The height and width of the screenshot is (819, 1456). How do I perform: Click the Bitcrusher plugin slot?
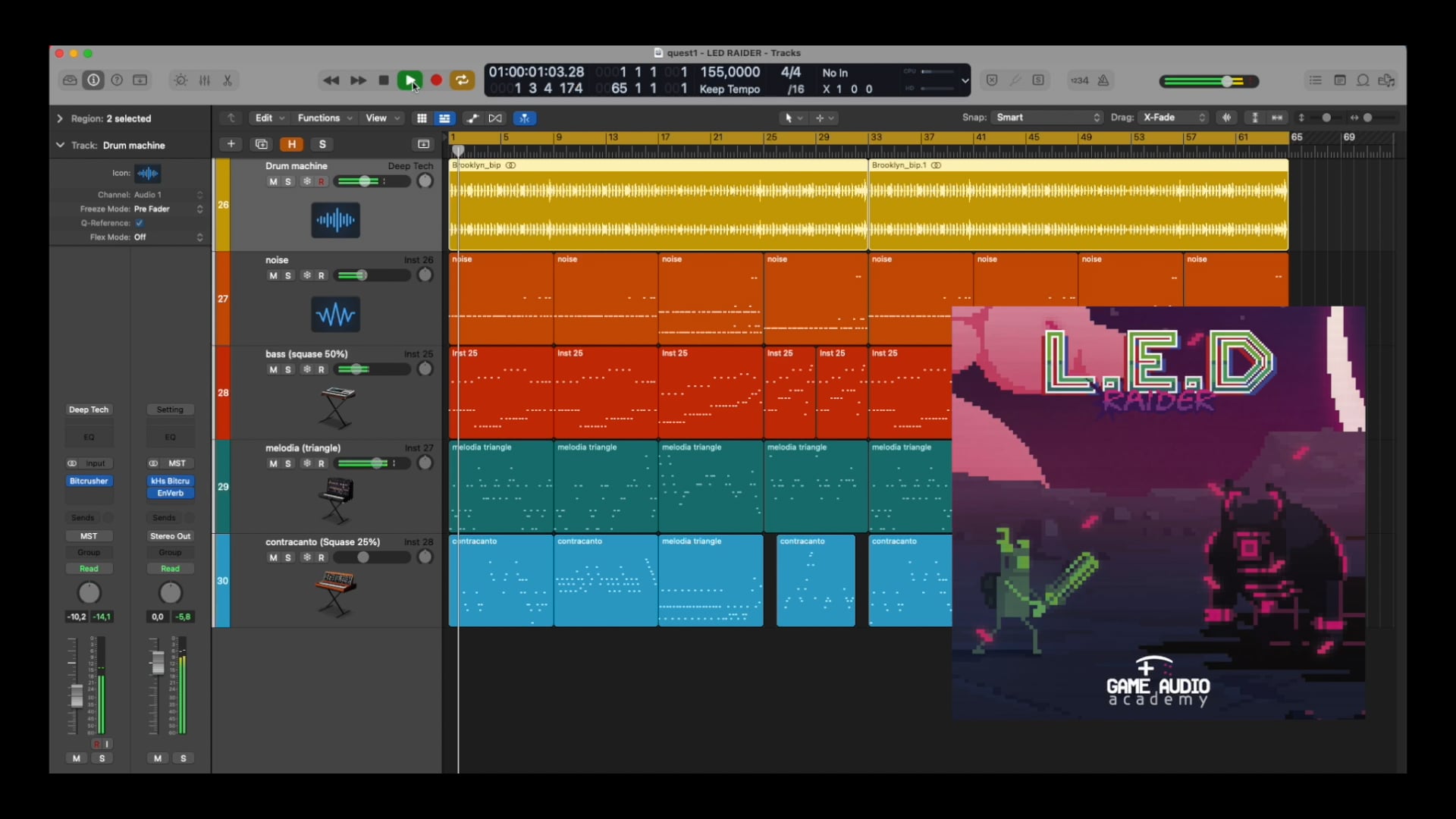click(x=89, y=482)
